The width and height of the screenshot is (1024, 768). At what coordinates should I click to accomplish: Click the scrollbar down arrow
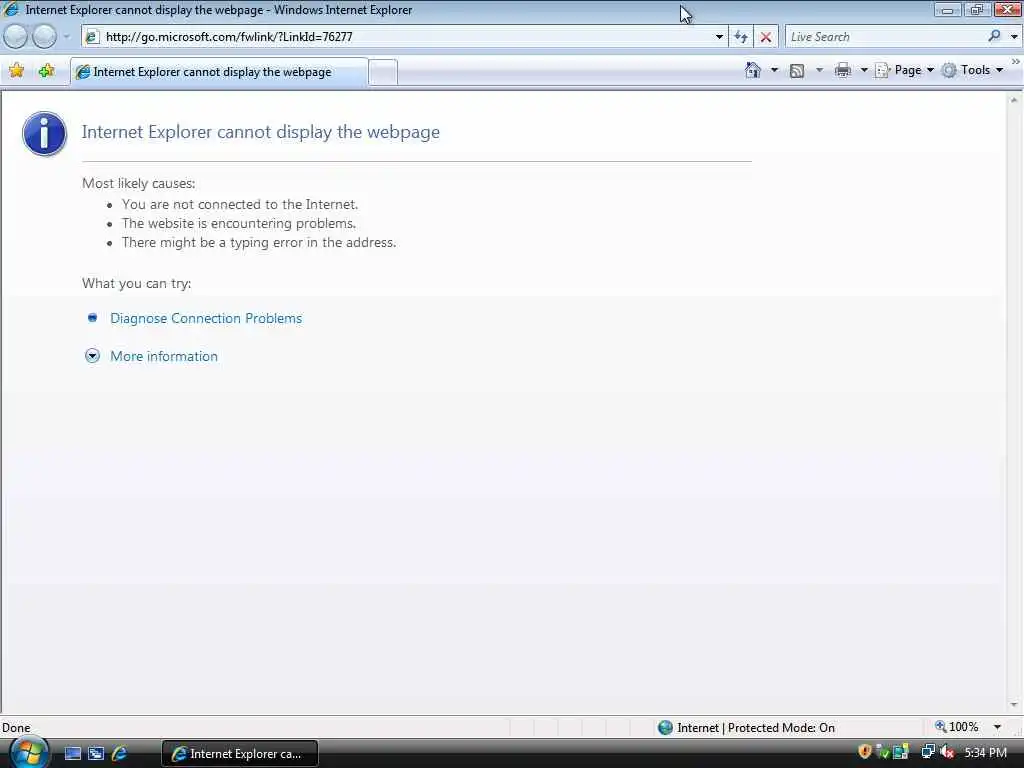pos(1014,705)
